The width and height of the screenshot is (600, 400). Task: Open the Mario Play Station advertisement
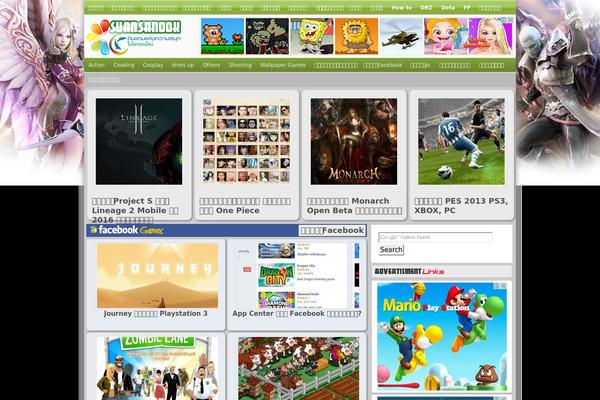coord(442,337)
